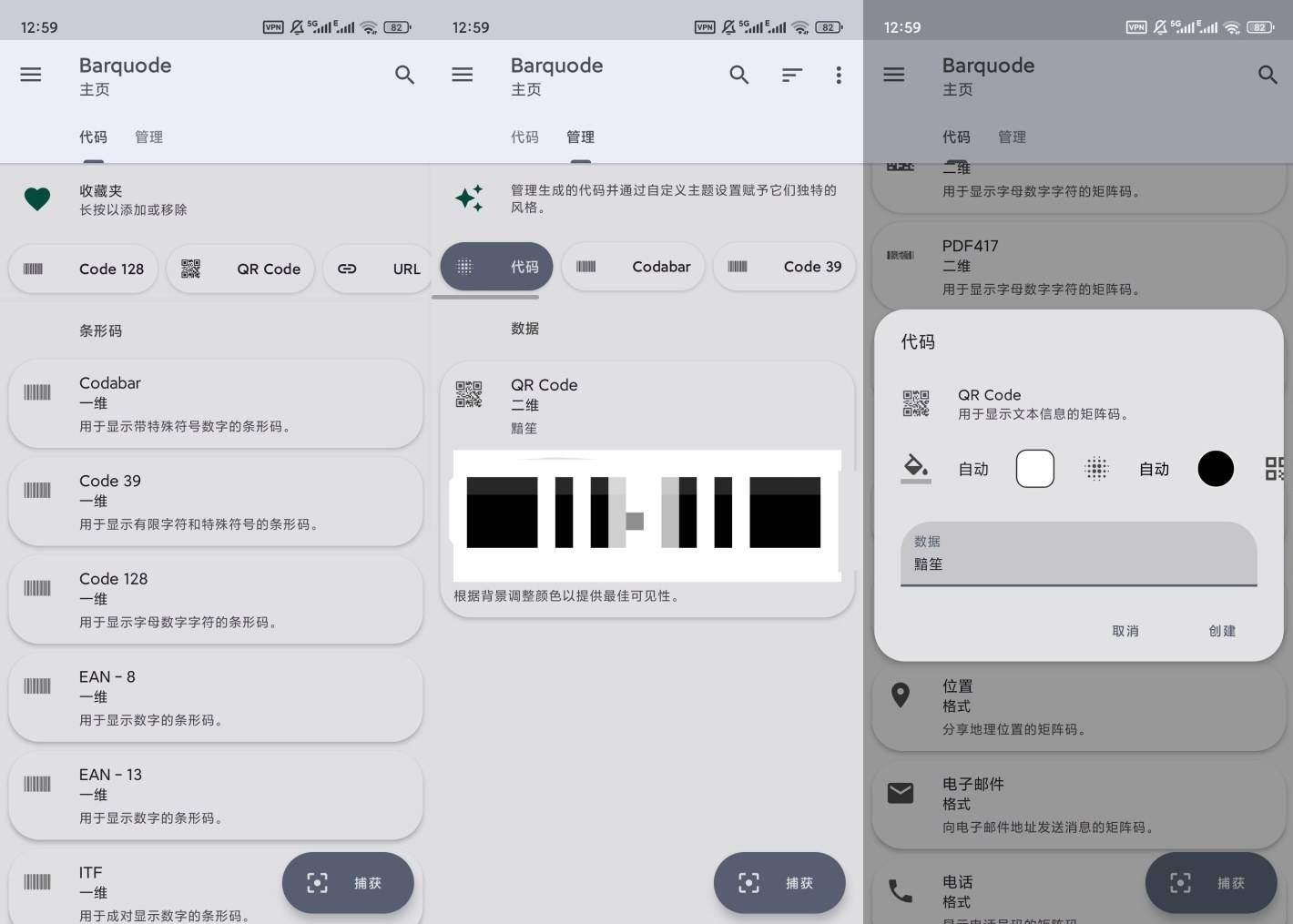Image resolution: width=1293 pixels, height=924 pixels.
Task: Select 管理 tab on the screen with sort icon
Action: coord(580,137)
